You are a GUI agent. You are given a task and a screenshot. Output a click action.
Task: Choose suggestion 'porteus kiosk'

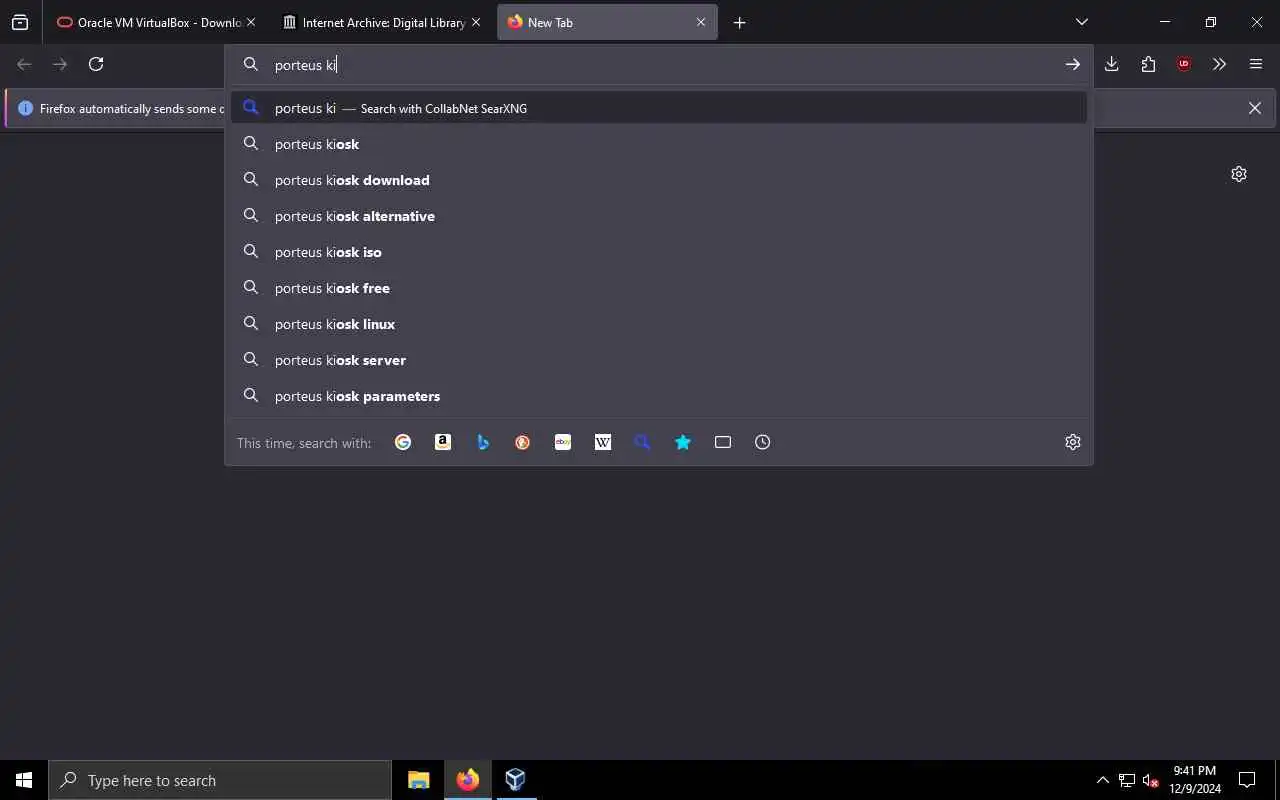click(x=659, y=144)
